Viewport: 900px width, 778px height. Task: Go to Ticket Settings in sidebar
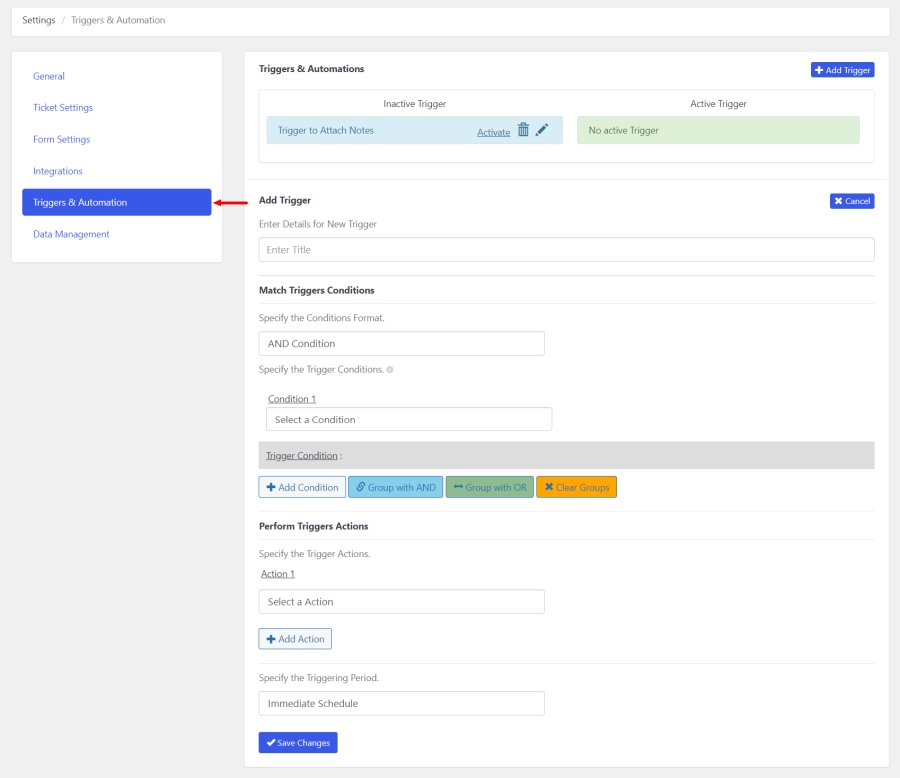click(x=63, y=108)
